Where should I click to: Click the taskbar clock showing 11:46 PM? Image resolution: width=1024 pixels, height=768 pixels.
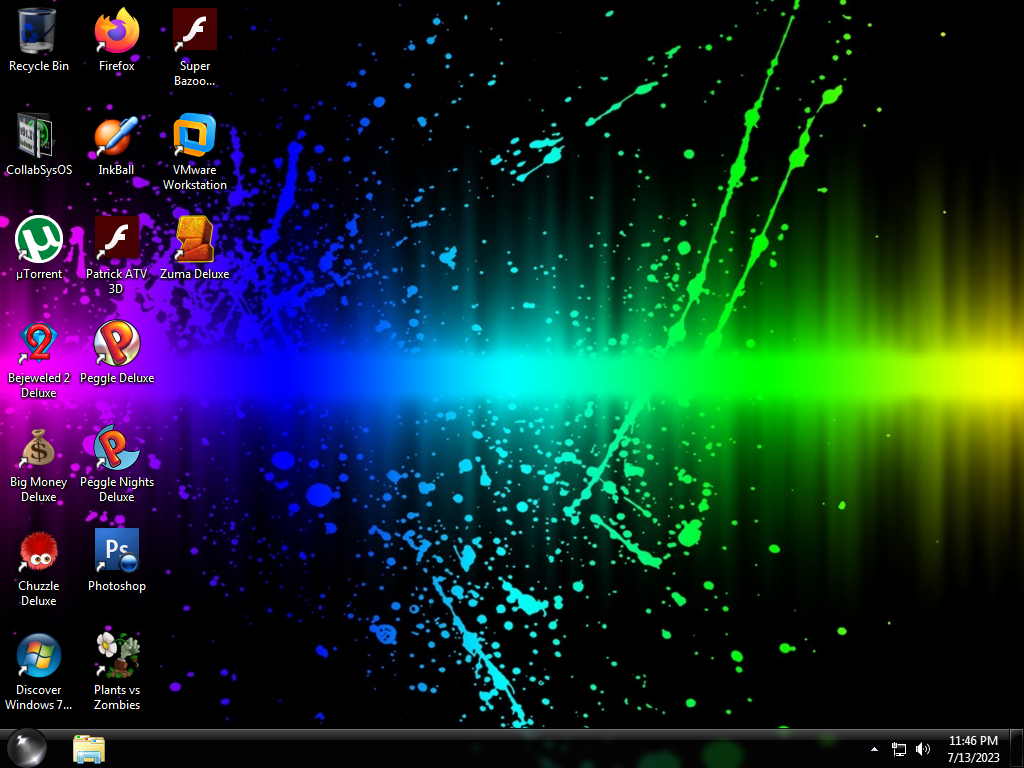tap(973, 749)
